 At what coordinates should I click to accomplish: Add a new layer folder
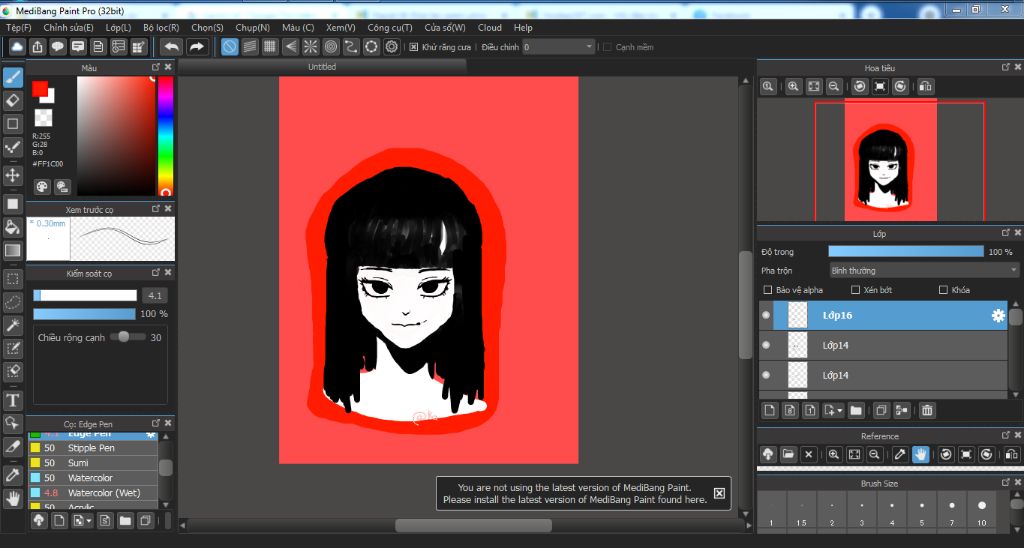point(856,410)
